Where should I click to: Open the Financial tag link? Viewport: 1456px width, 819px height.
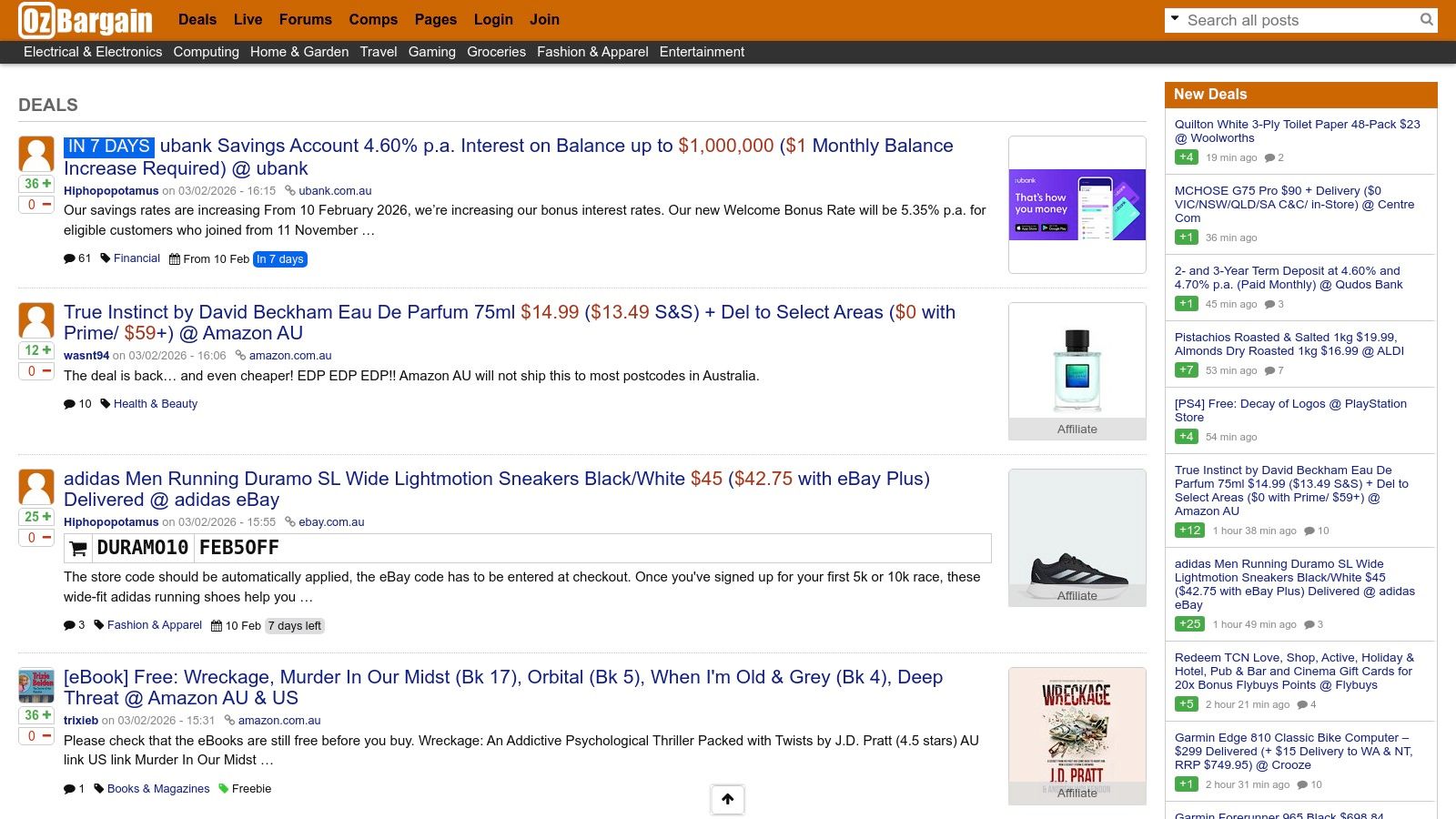[136, 258]
